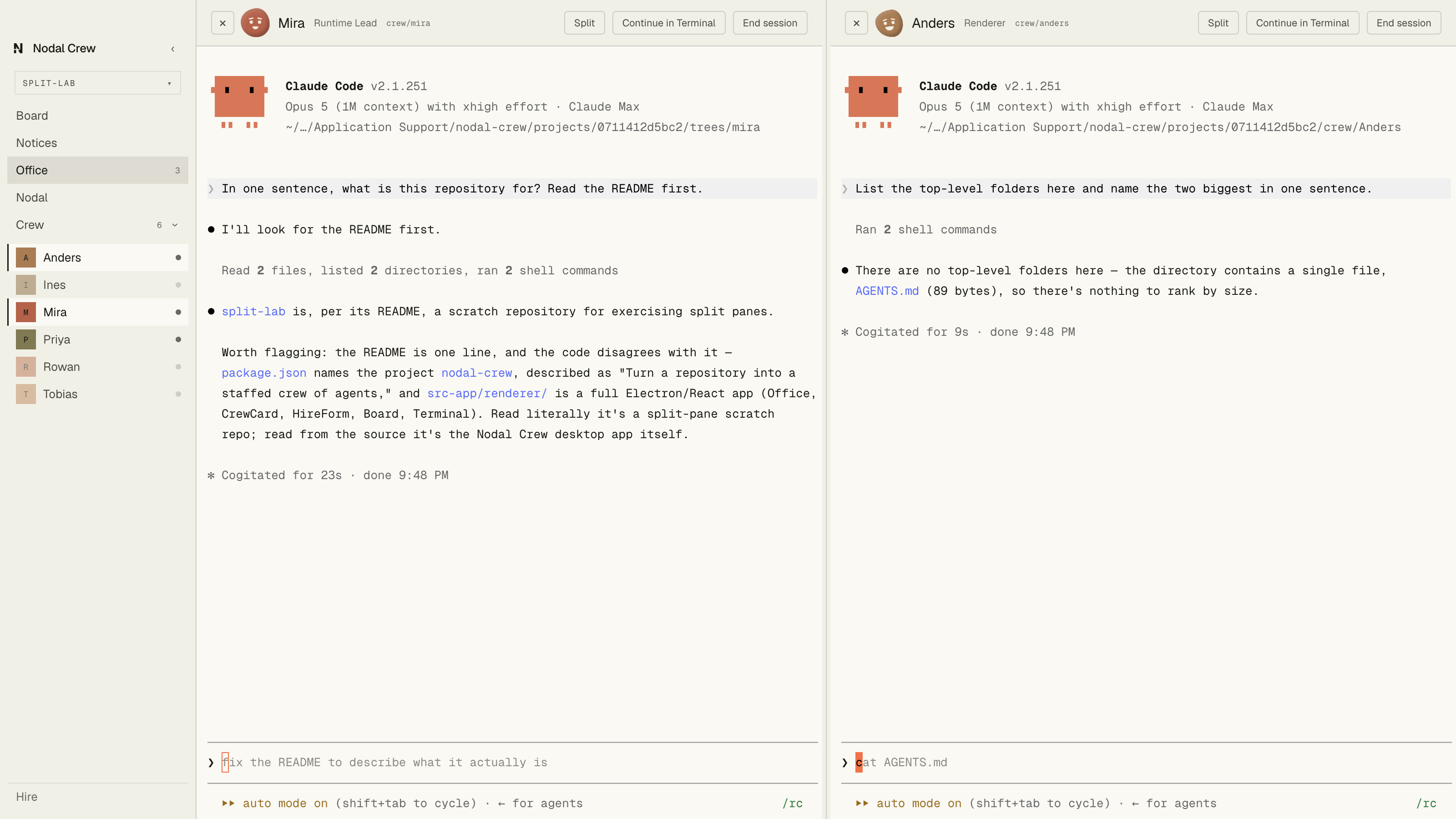The image size is (1456, 819).
Task: Open the Office page
Action: 98,170
